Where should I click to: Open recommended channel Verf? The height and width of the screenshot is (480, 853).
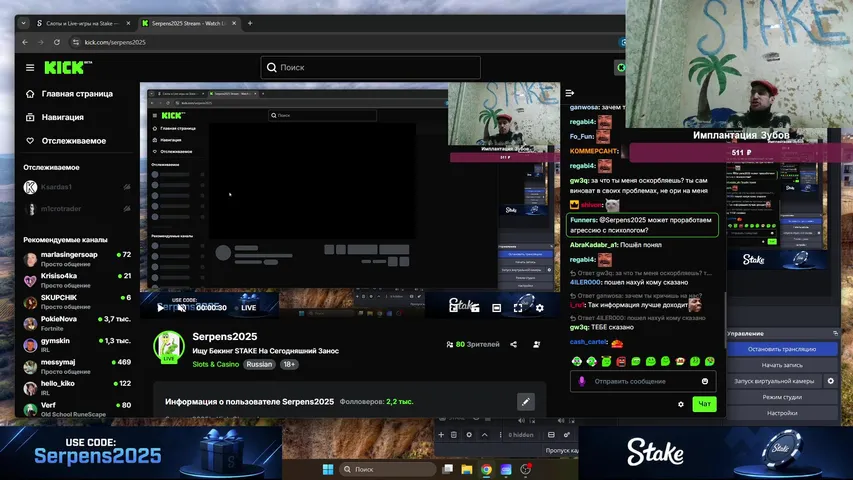pyautogui.click(x=77, y=409)
